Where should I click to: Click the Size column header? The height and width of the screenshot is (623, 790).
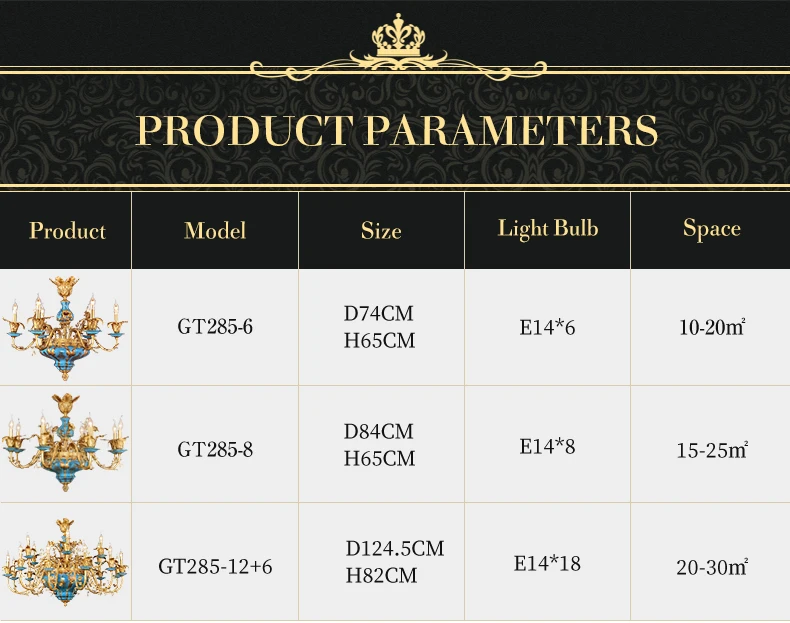coord(381,231)
